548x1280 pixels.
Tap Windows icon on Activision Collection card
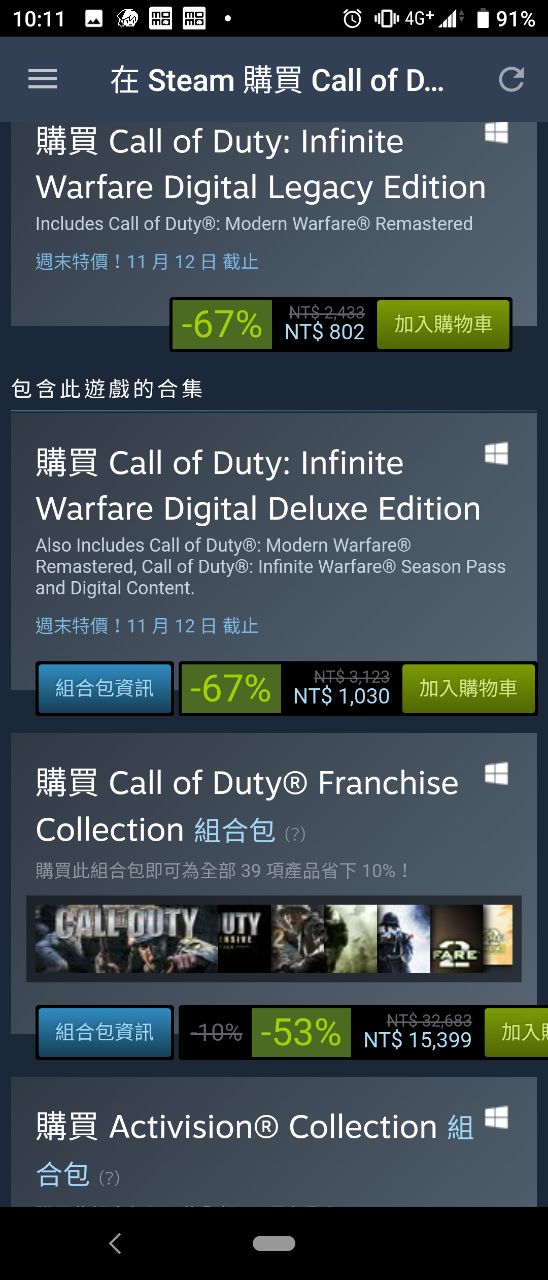coord(496,1118)
